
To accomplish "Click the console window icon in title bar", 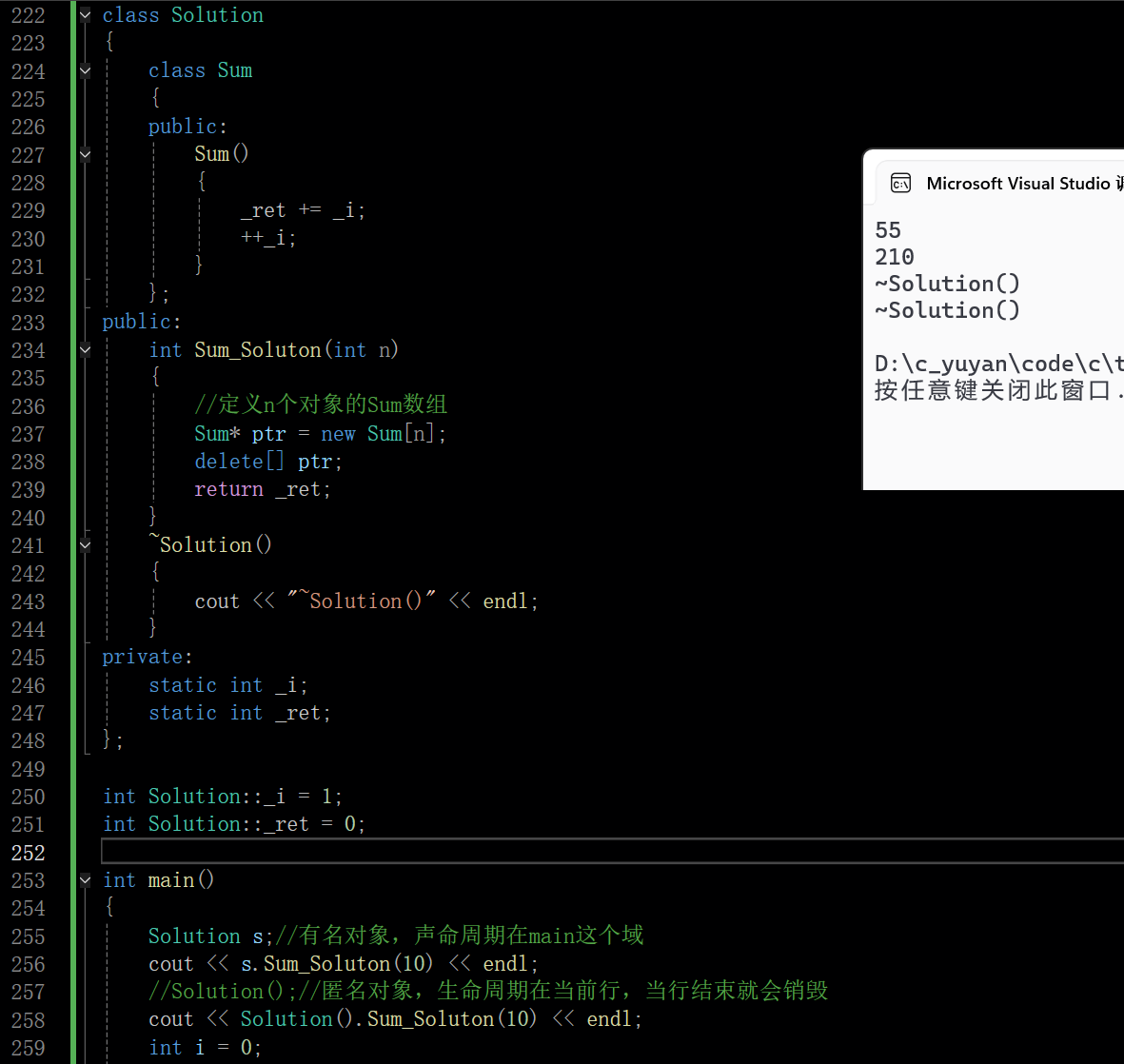I will tap(900, 184).
